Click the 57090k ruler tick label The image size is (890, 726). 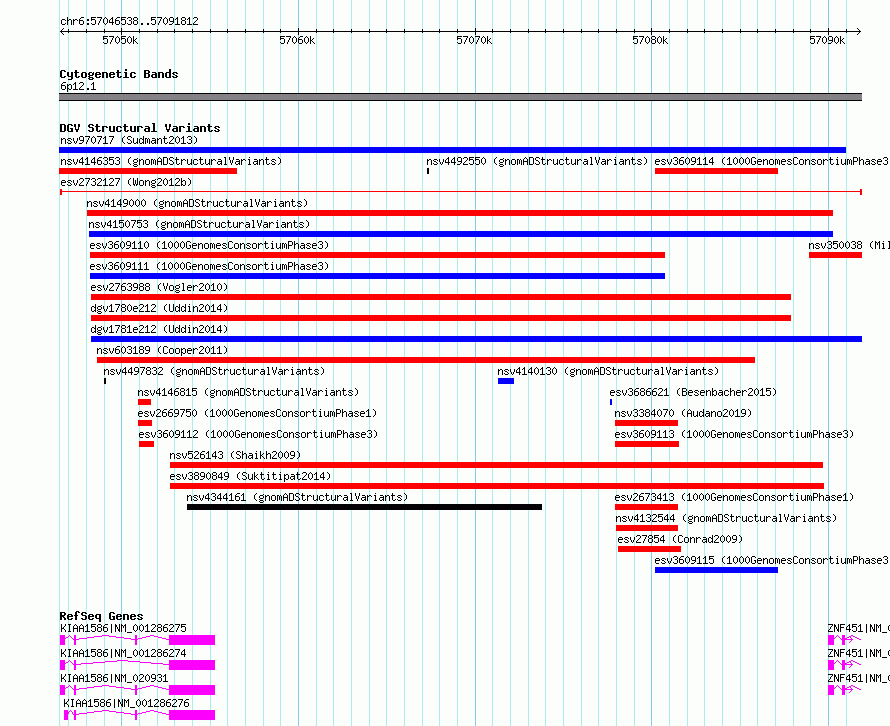[828, 40]
